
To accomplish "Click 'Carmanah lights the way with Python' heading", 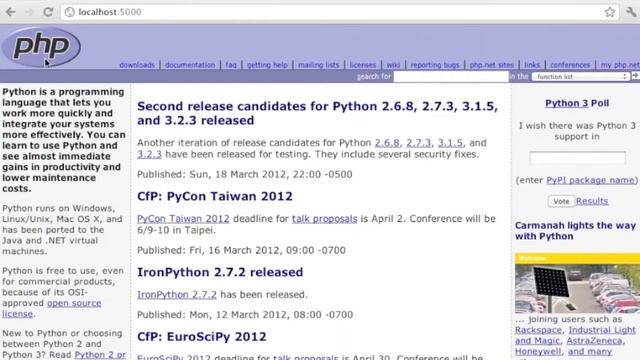I will tap(575, 231).
